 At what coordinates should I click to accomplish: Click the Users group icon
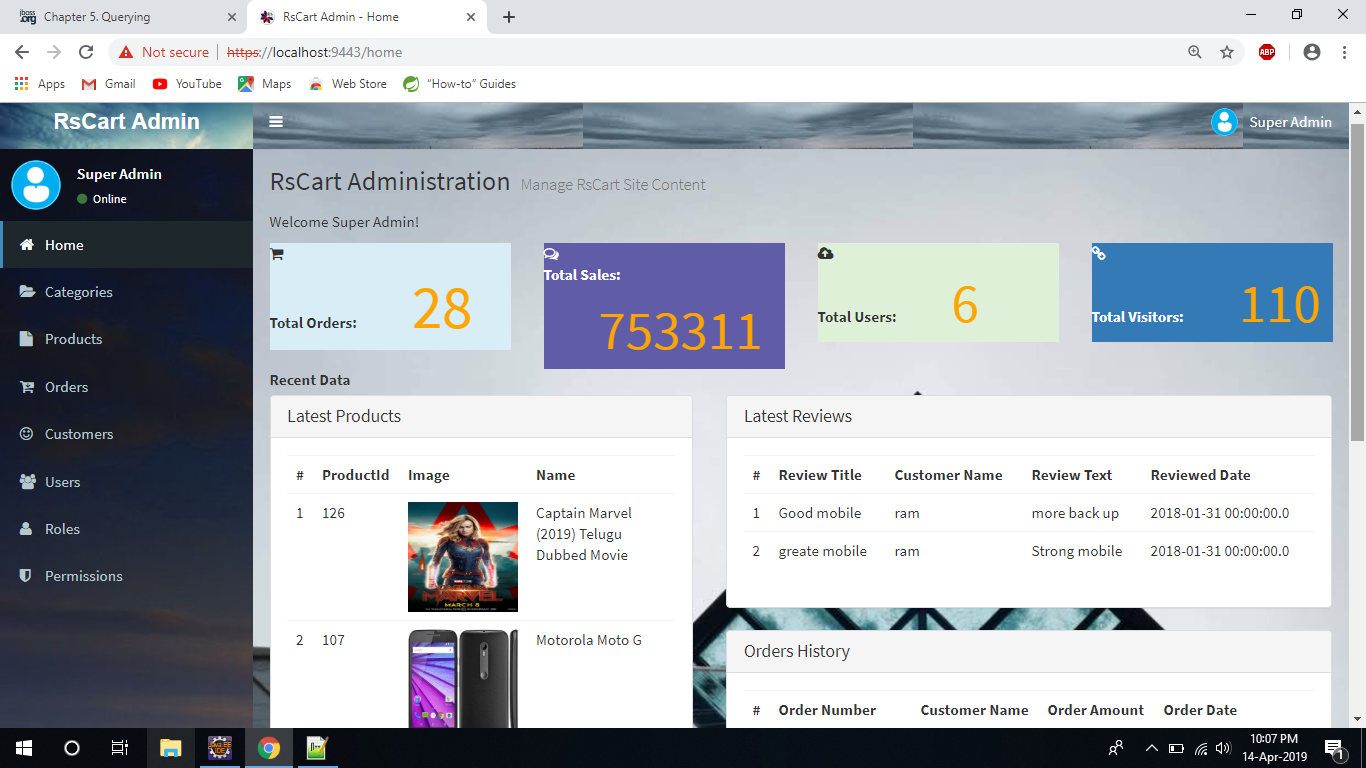pyautogui.click(x=27, y=482)
